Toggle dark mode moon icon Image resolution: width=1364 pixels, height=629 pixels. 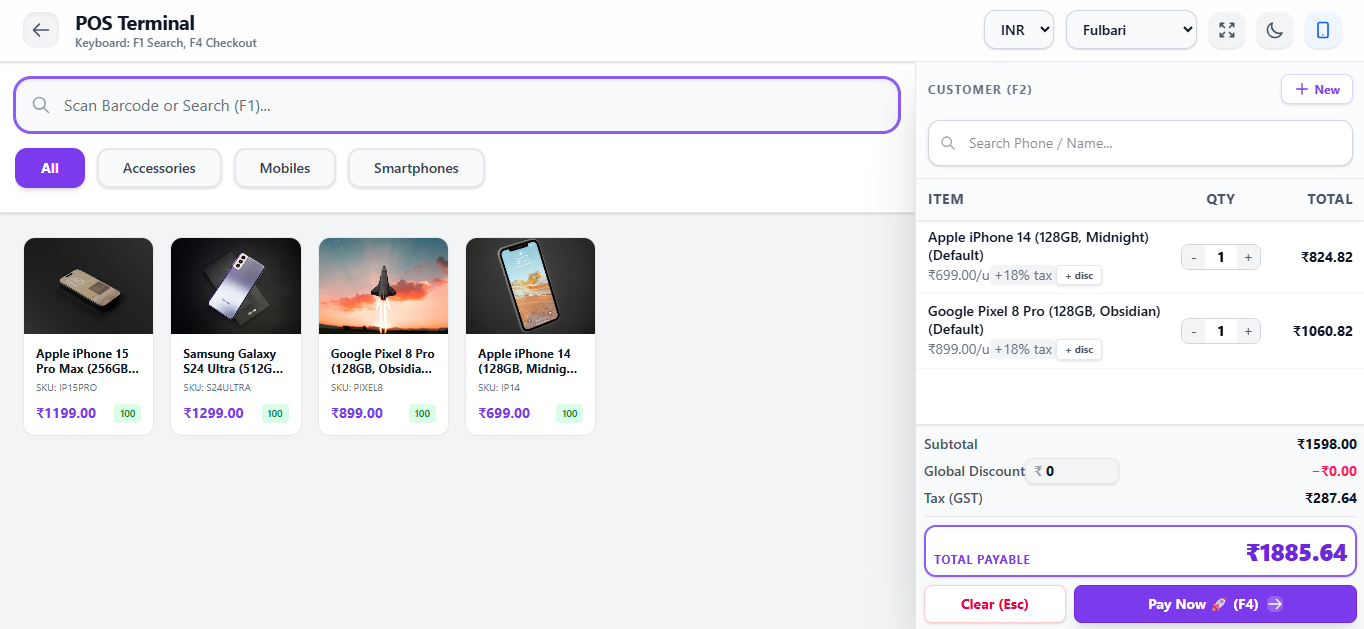1275,30
